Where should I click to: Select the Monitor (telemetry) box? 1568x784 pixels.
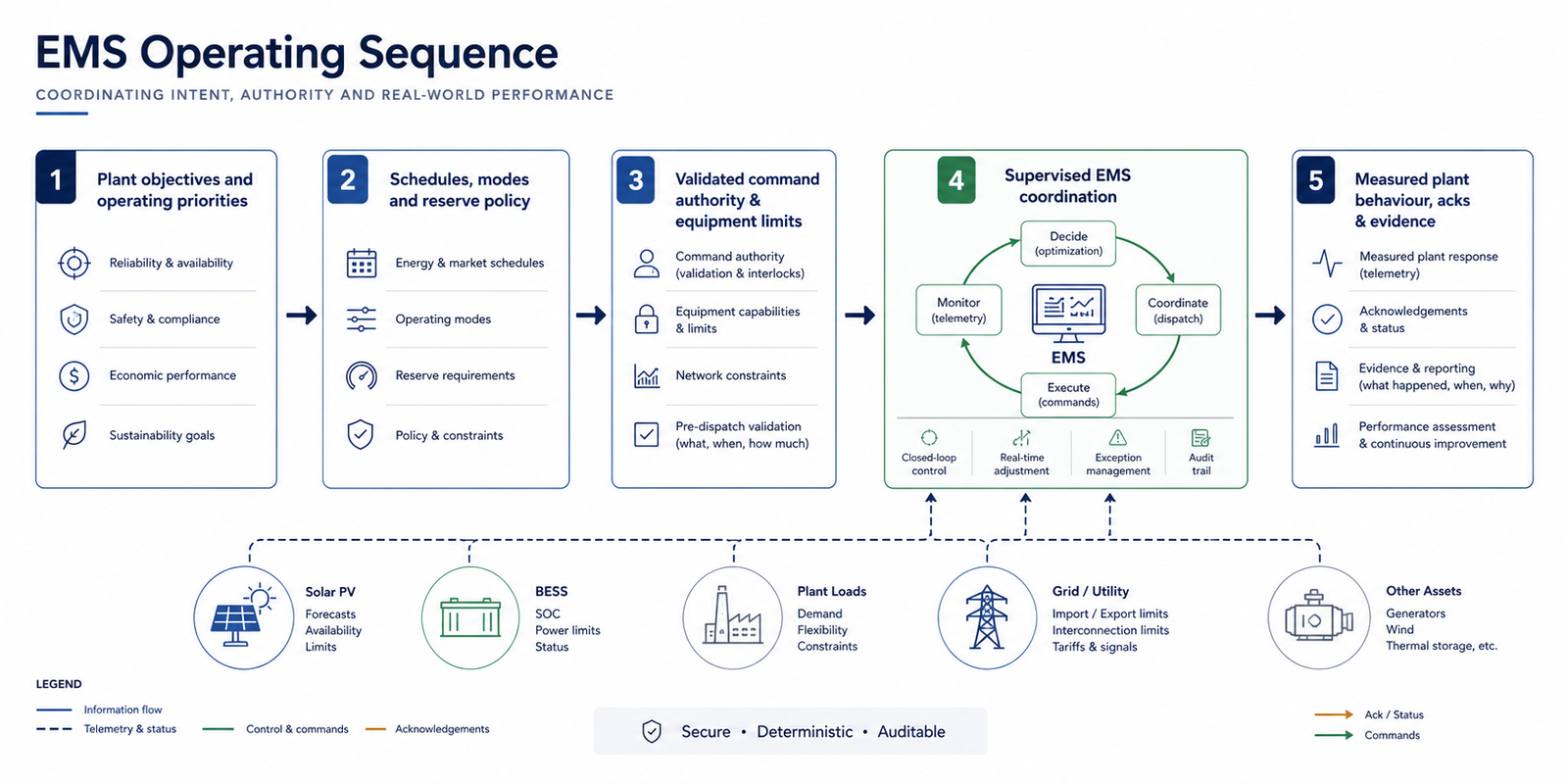point(958,310)
